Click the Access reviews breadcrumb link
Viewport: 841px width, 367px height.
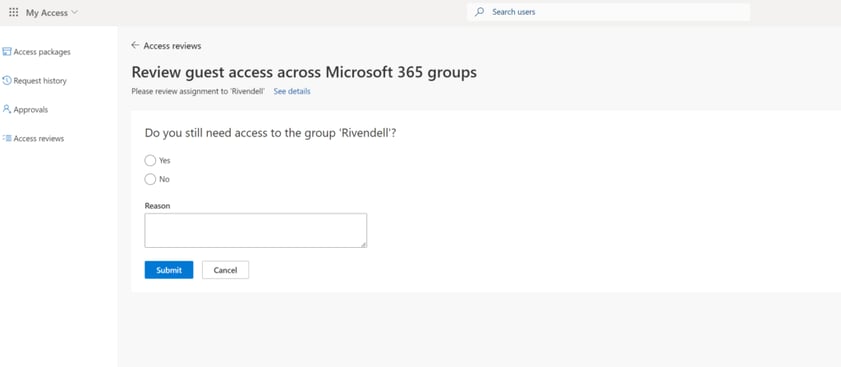click(172, 46)
